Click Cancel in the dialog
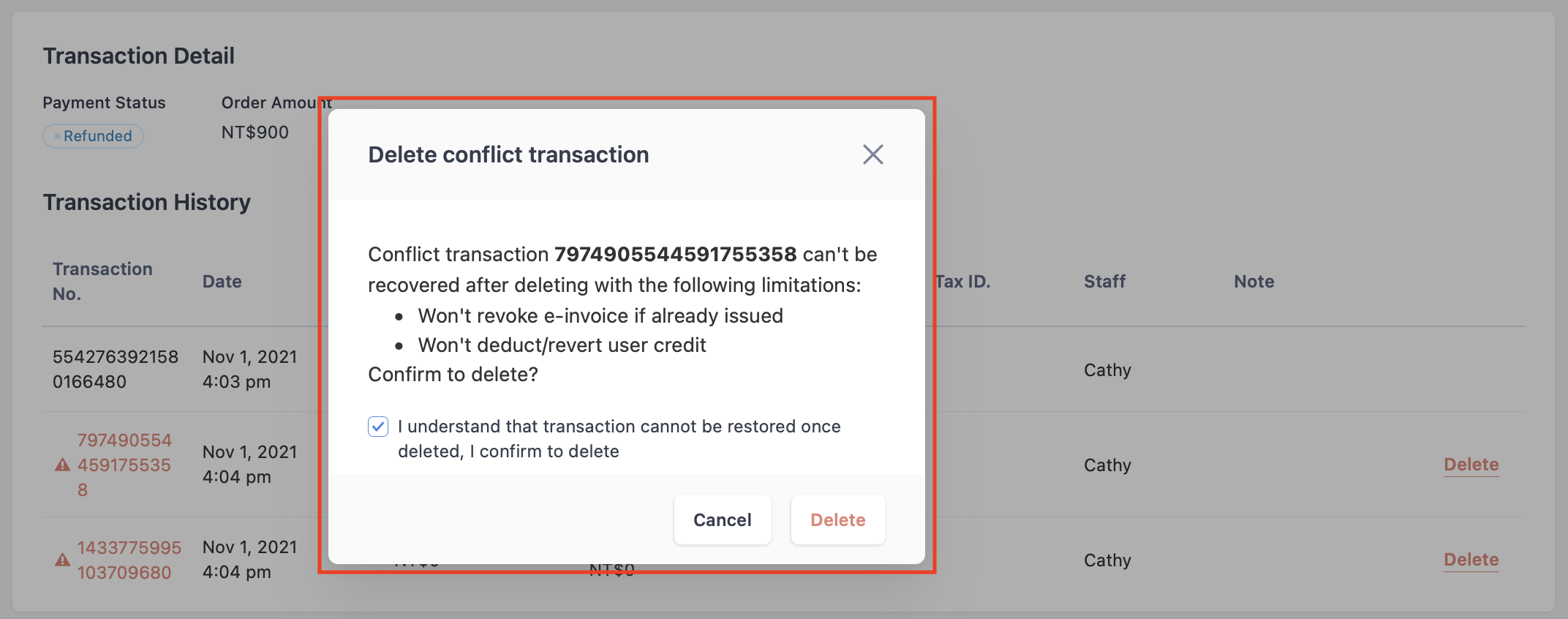Viewport: 1568px width, 619px height. click(723, 519)
